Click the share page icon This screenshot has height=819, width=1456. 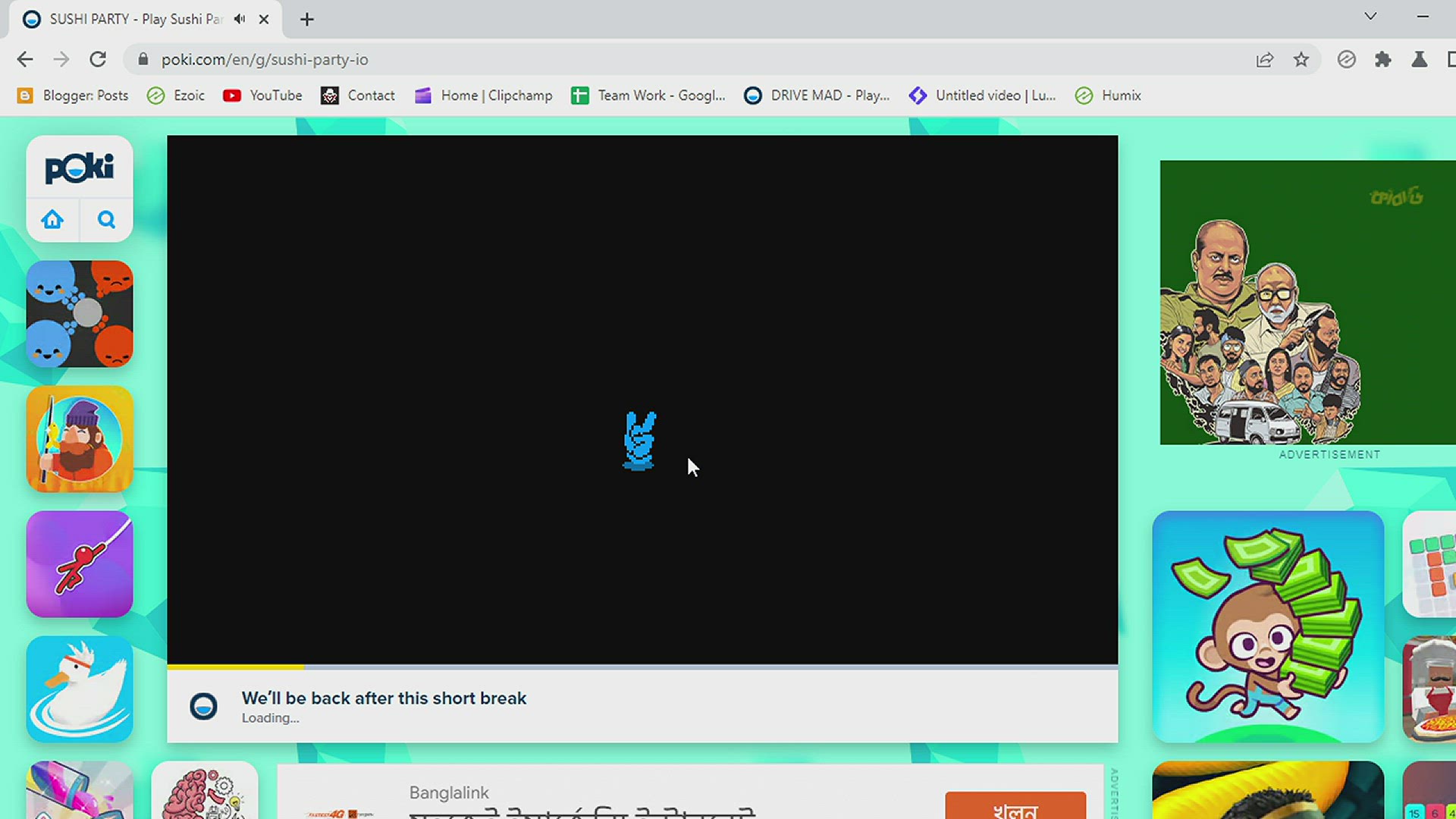(x=1264, y=59)
